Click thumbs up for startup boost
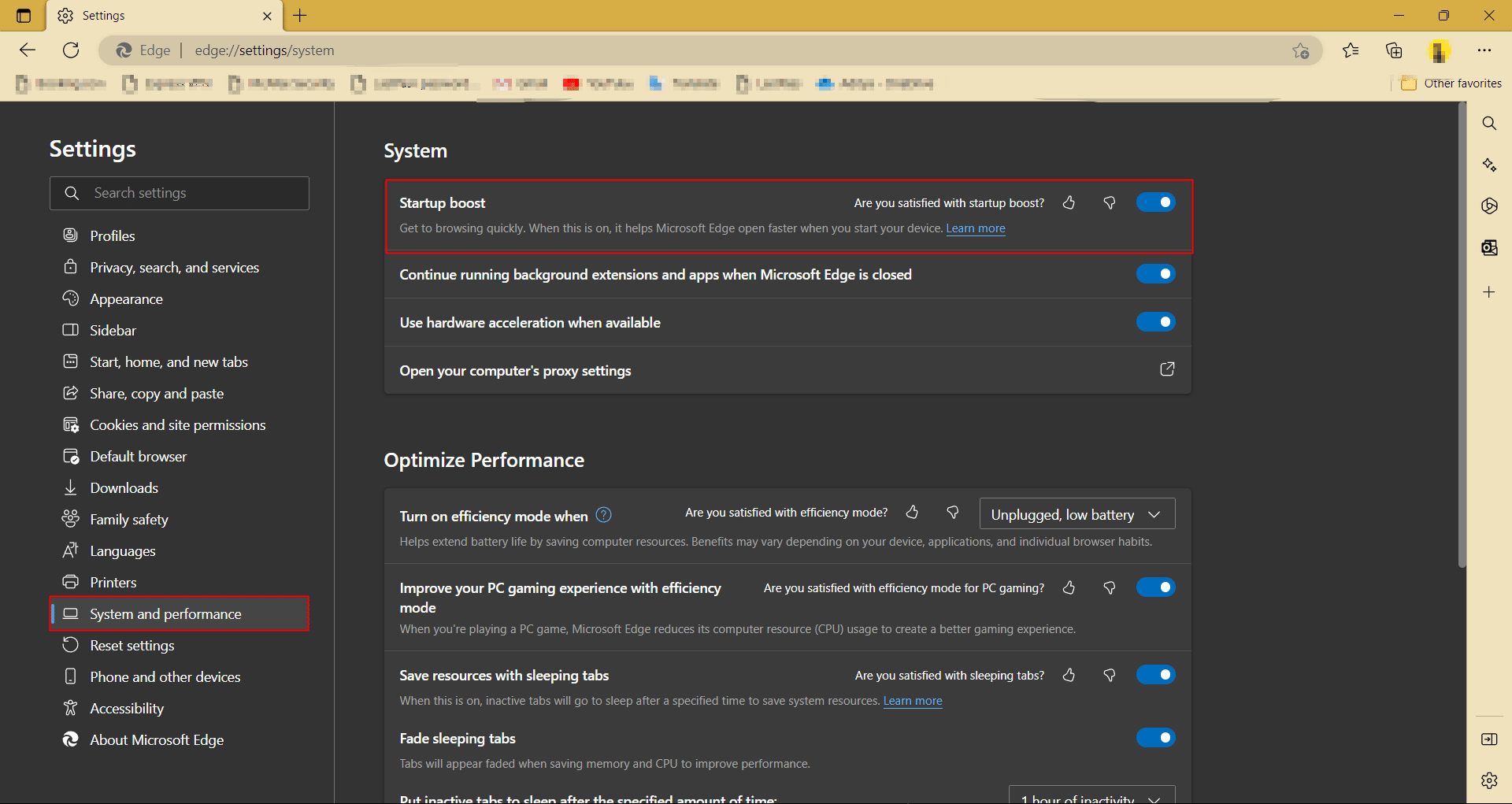 (x=1069, y=203)
